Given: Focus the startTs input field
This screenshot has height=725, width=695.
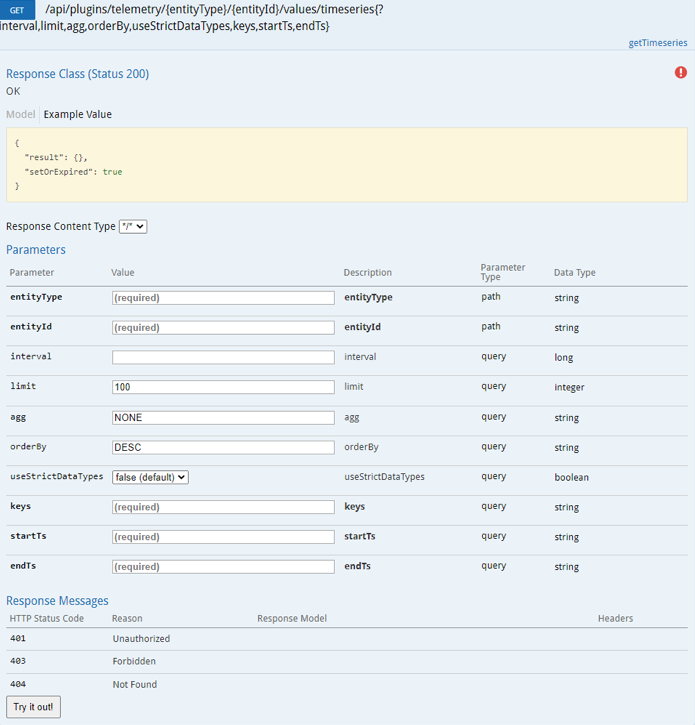Looking at the screenshot, I should pos(223,537).
